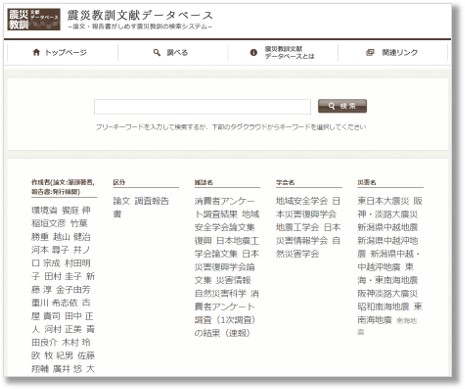Screen dimensions: 465x389
Task: Click the 震災教訓文献データベース site title
Action: coord(140,15)
